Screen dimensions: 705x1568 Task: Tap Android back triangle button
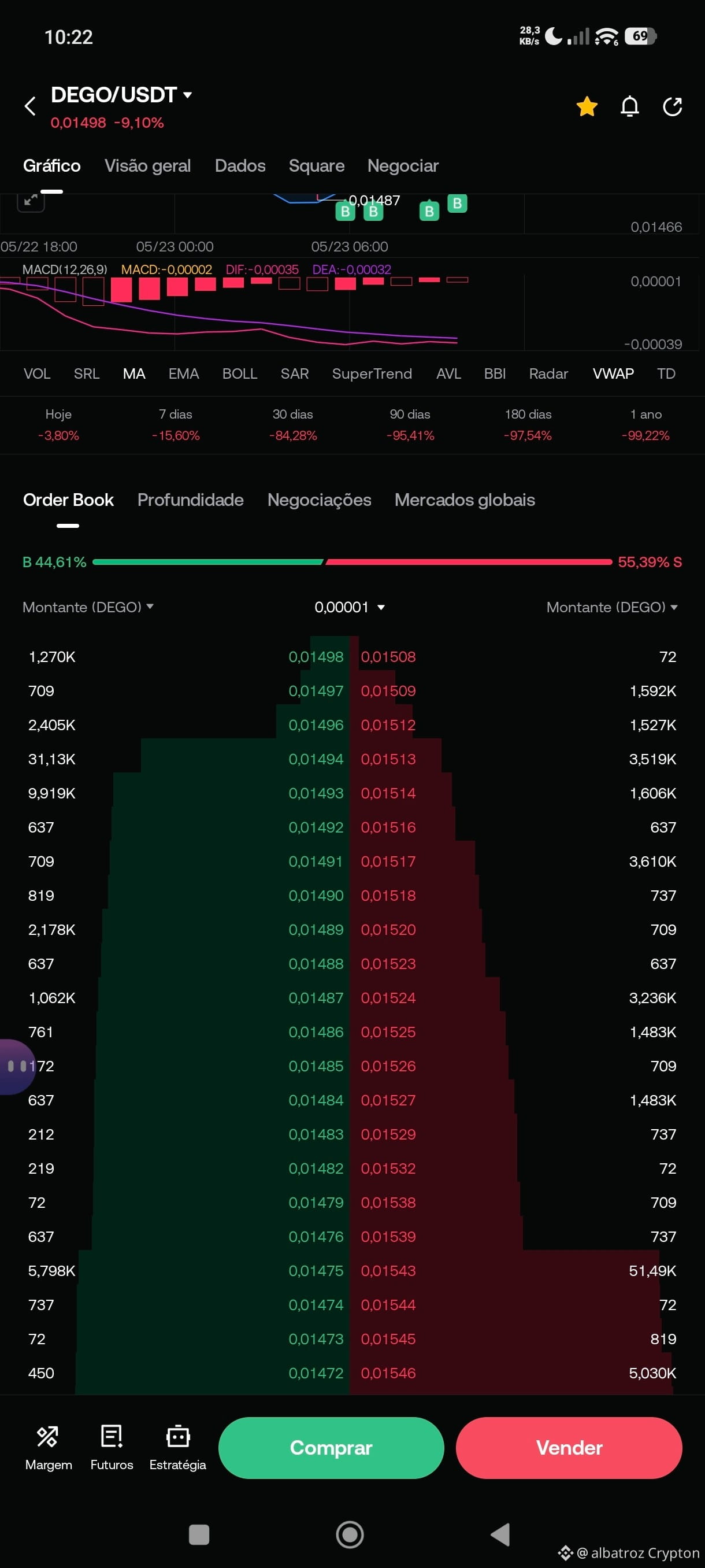[x=500, y=1534]
